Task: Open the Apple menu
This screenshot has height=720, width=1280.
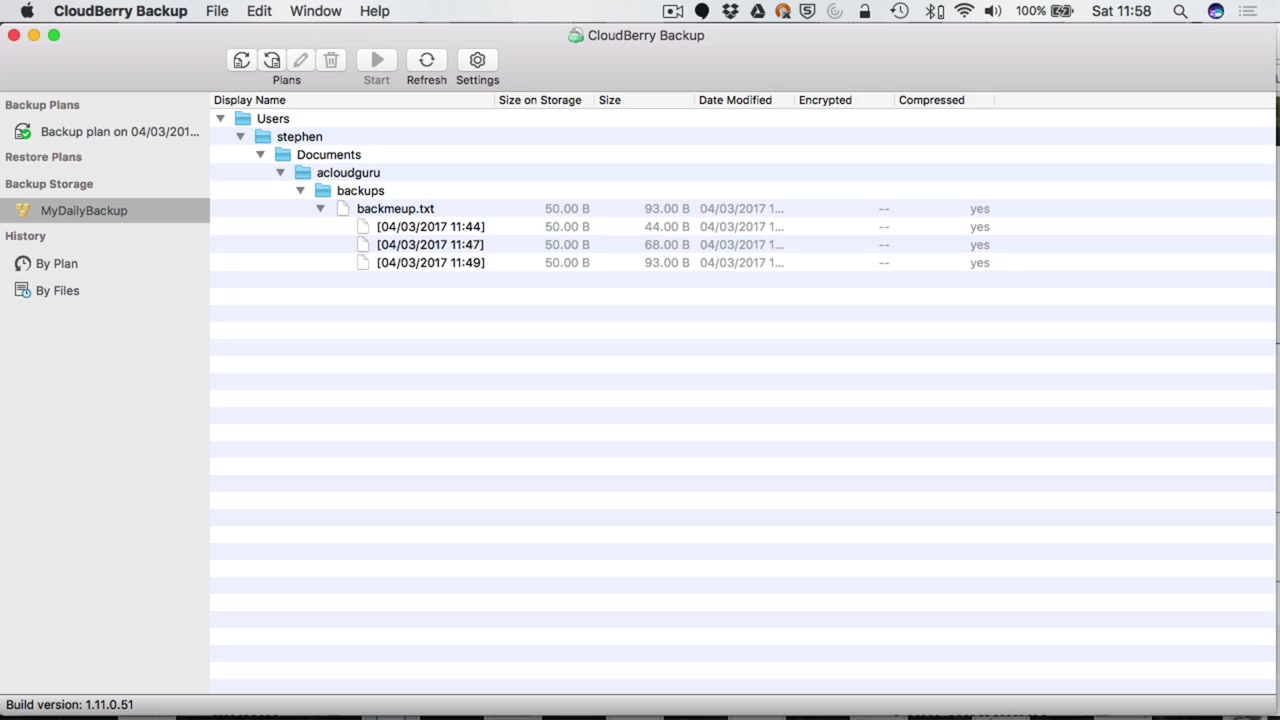Action: click(27, 11)
